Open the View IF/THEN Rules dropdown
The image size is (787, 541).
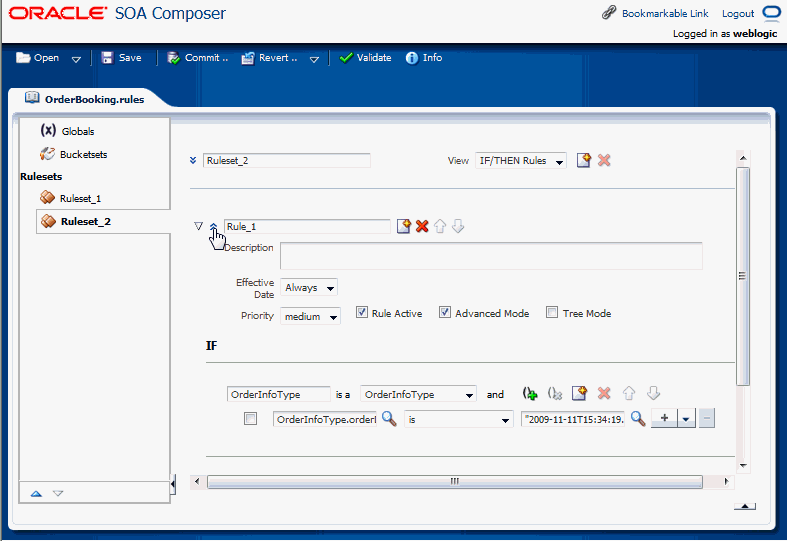520,161
